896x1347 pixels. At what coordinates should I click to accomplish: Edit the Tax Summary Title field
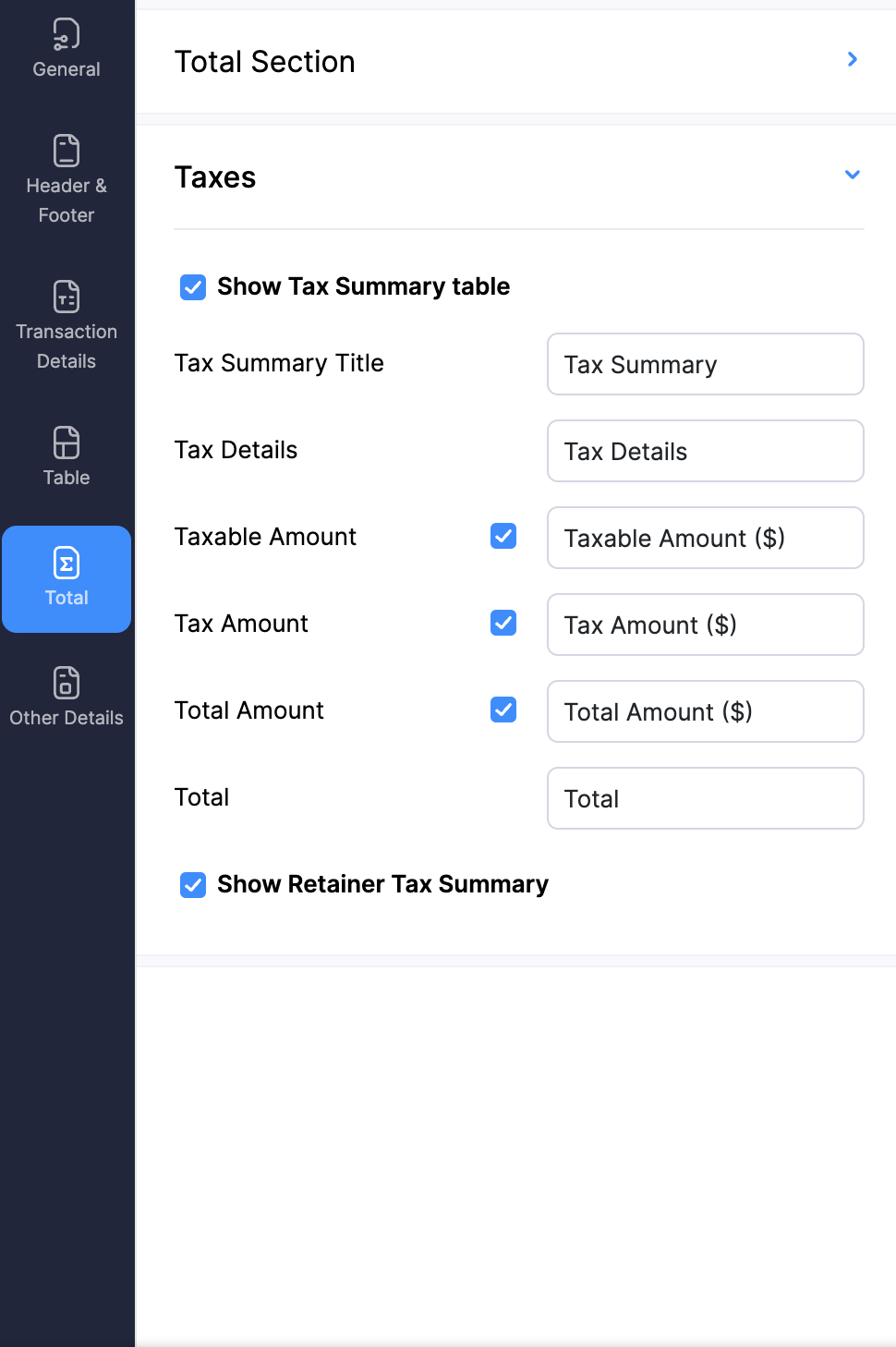[x=705, y=364]
